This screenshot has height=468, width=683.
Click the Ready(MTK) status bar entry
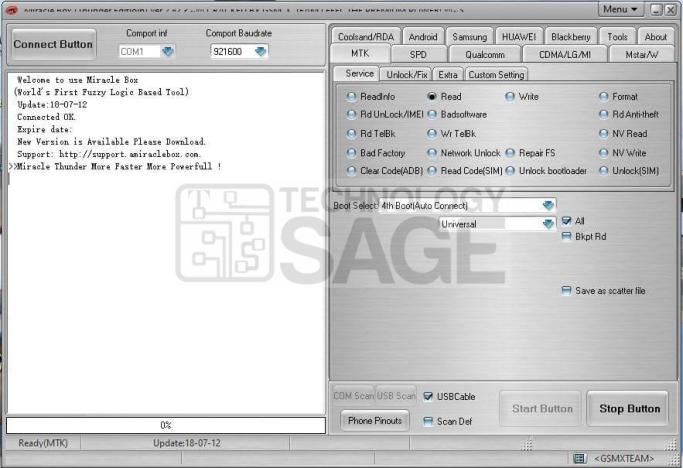pos(43,443)
